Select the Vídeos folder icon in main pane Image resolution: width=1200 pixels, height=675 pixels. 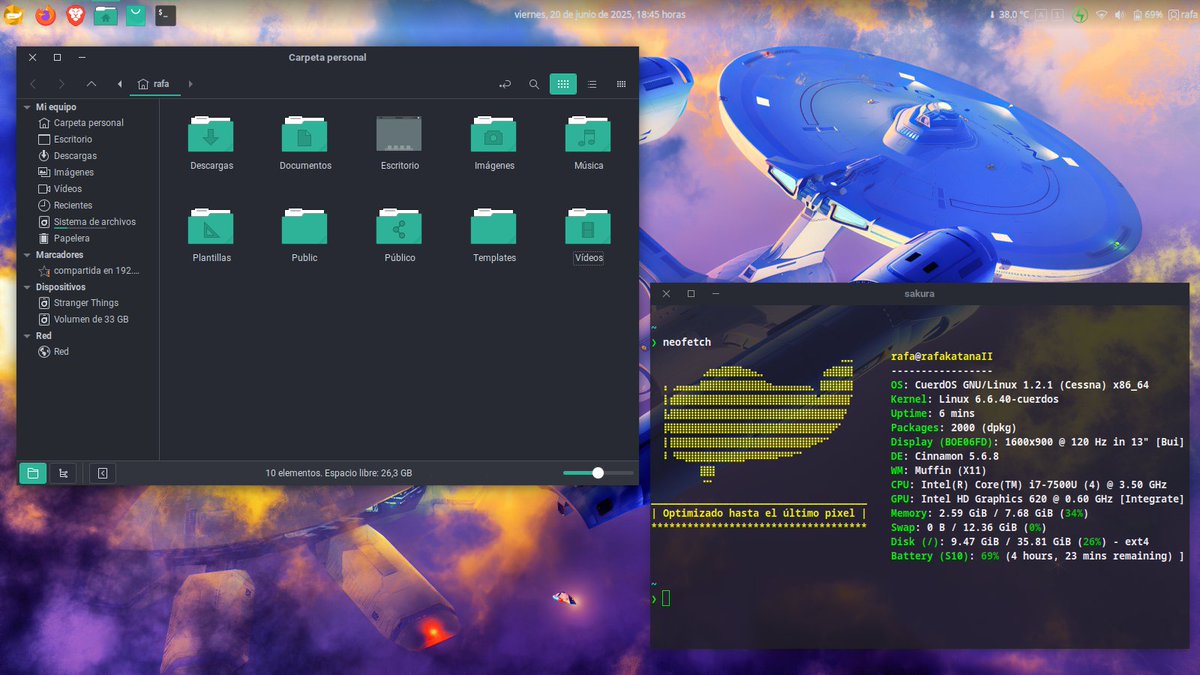coord(588,226)
